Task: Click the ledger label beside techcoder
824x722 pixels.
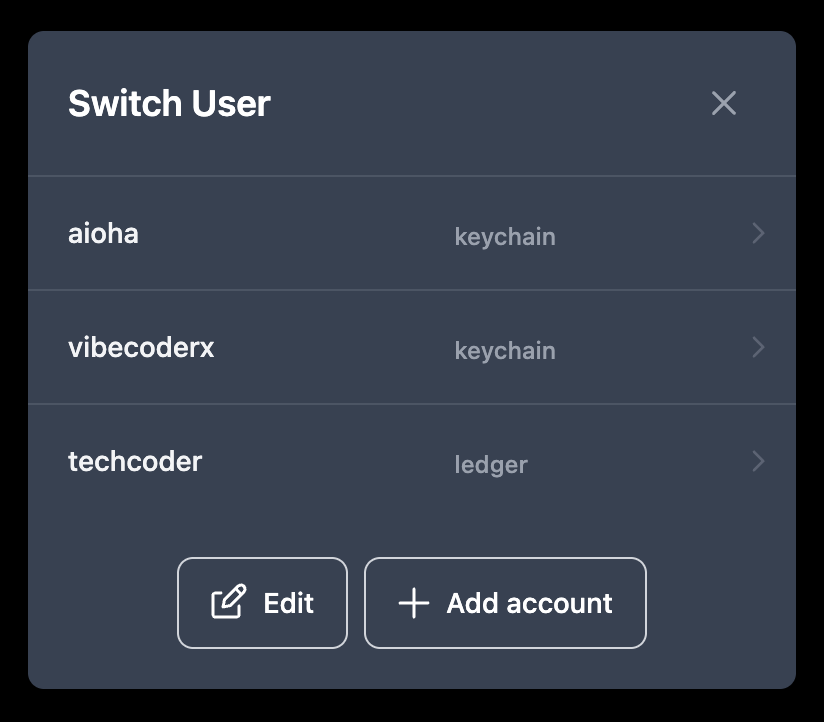Action: [x=491, y=465]
